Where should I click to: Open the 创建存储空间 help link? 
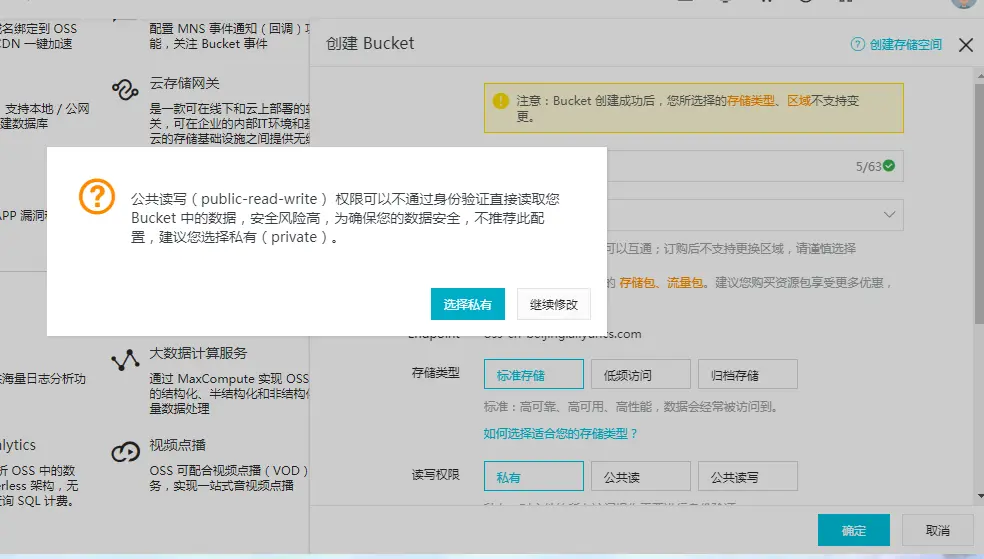click(905, 45)
